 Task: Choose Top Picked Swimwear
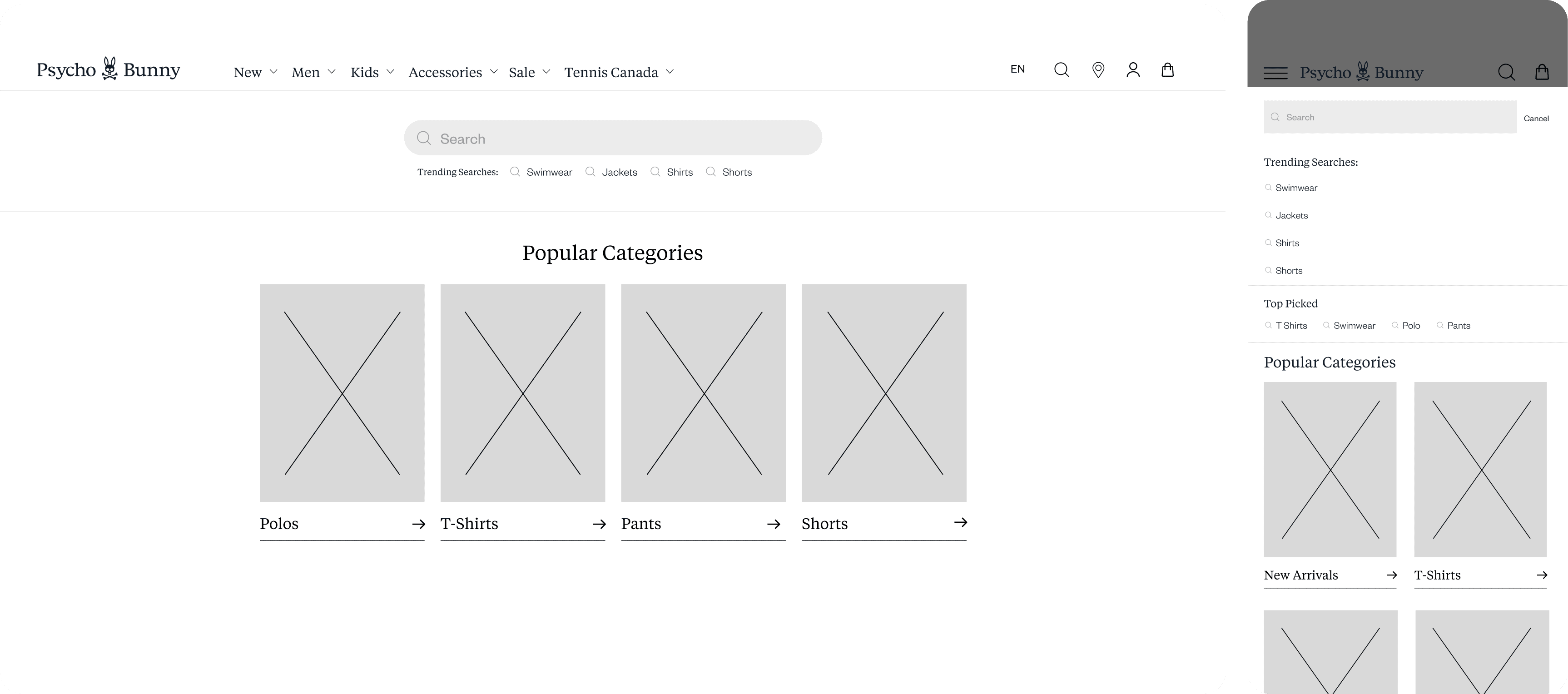coord(1355,326)
